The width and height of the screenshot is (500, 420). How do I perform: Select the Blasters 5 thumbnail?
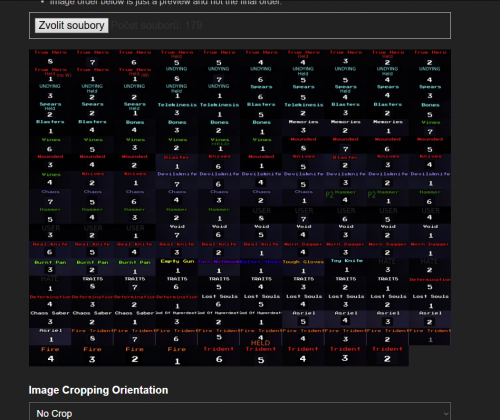click(261, 110)
